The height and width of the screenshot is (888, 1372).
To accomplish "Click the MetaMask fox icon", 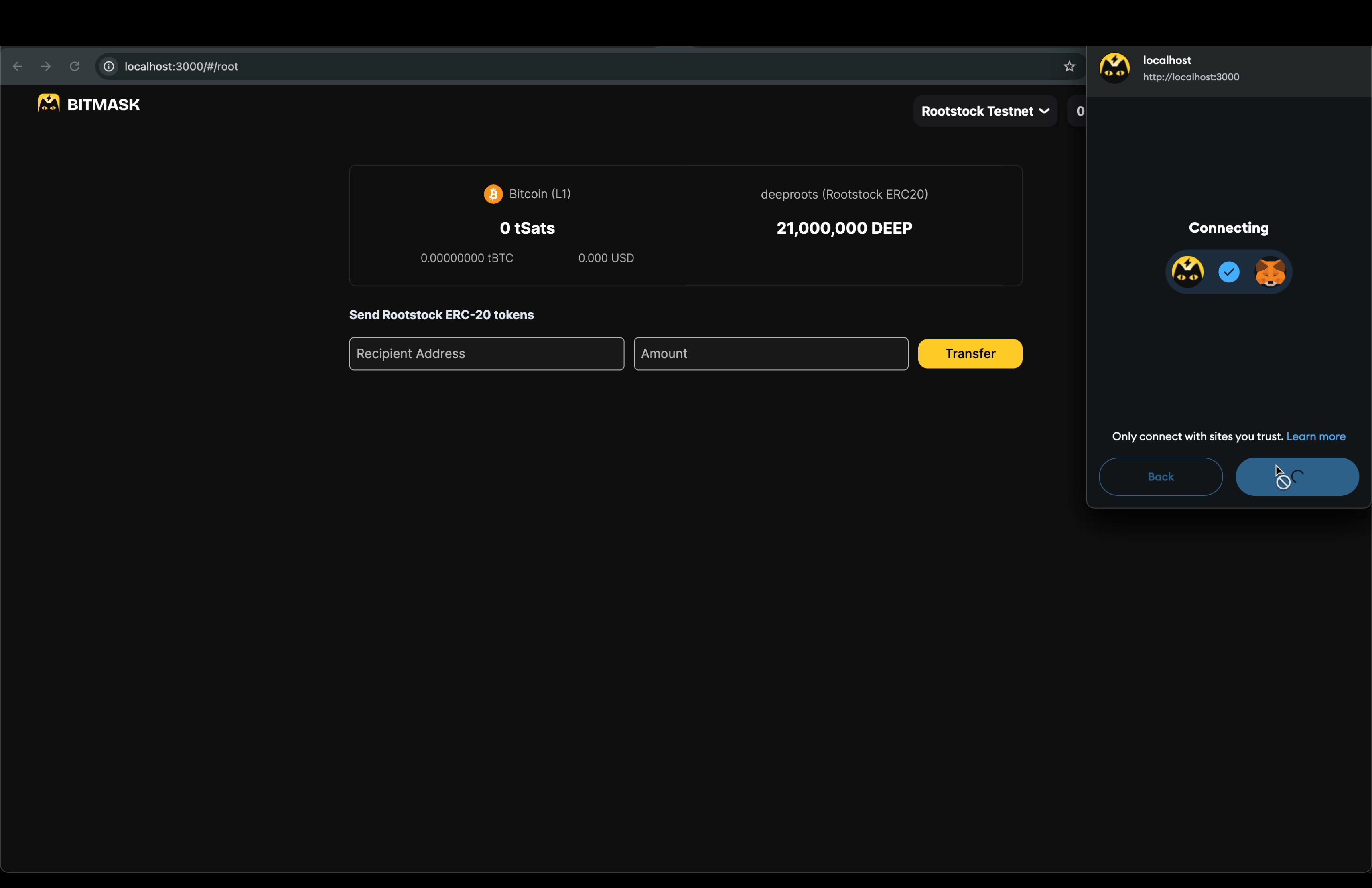I will click(x=1271, y=272).
